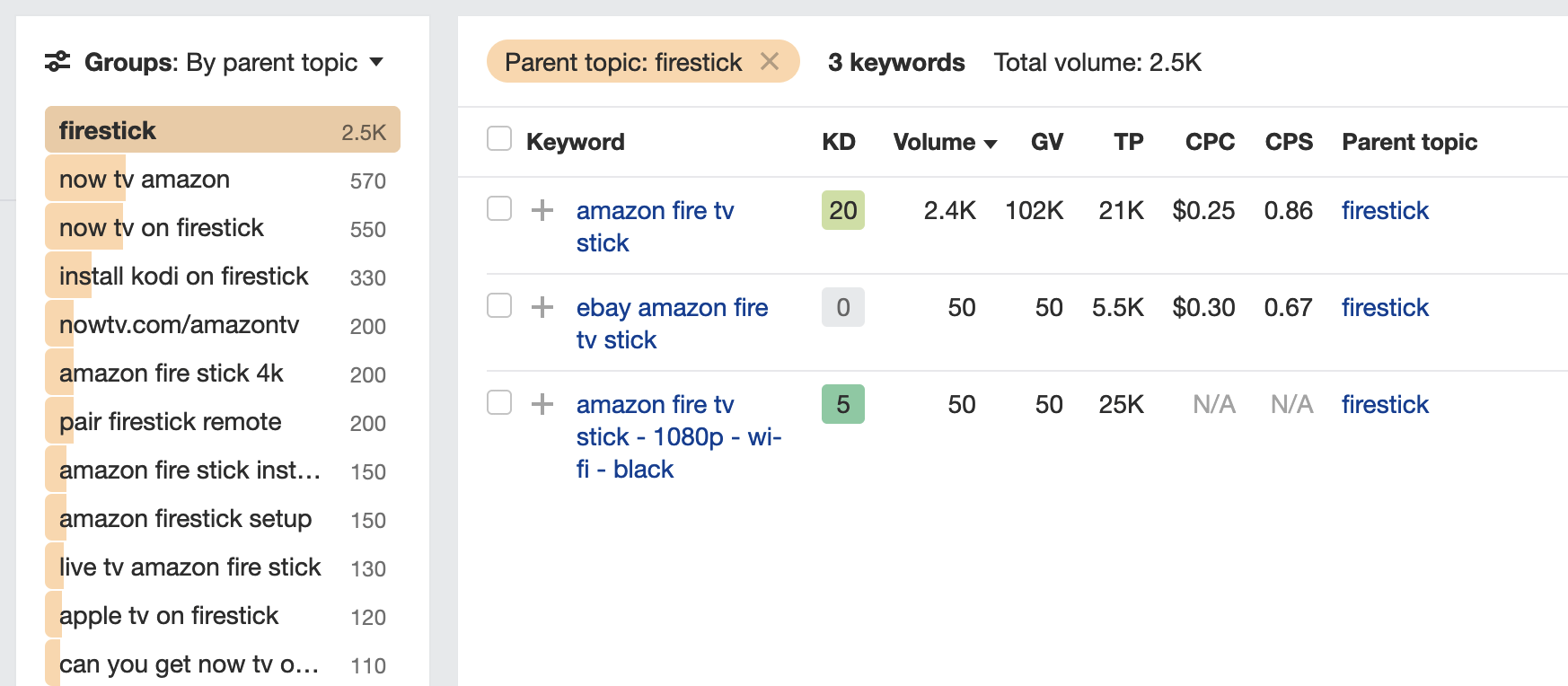Screen dimensions: 1568x686
Task: Select "install kodi on firestick" group
Action: (182, 276)
